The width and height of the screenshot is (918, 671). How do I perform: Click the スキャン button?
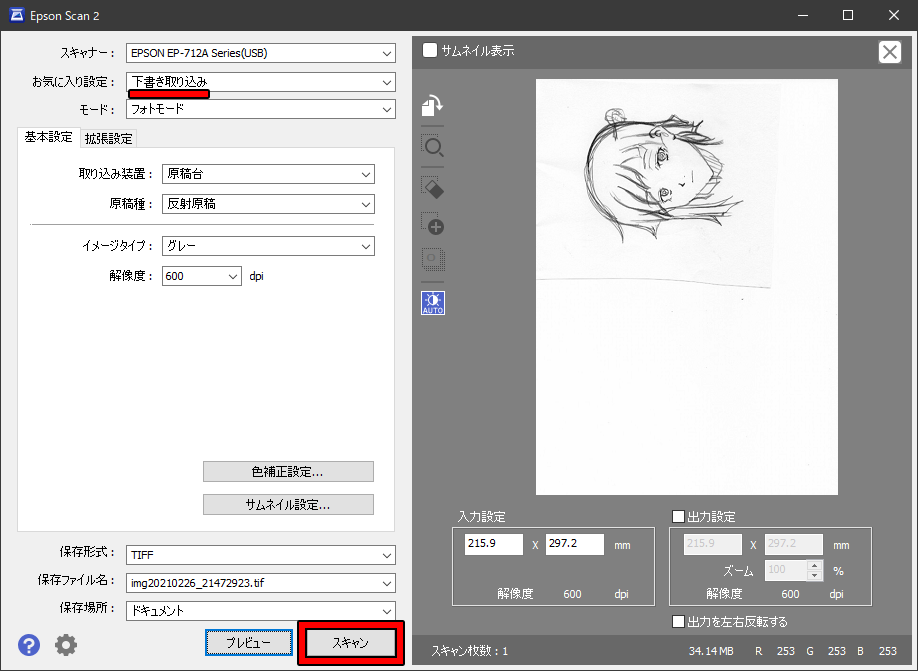[x=351, y=643]
